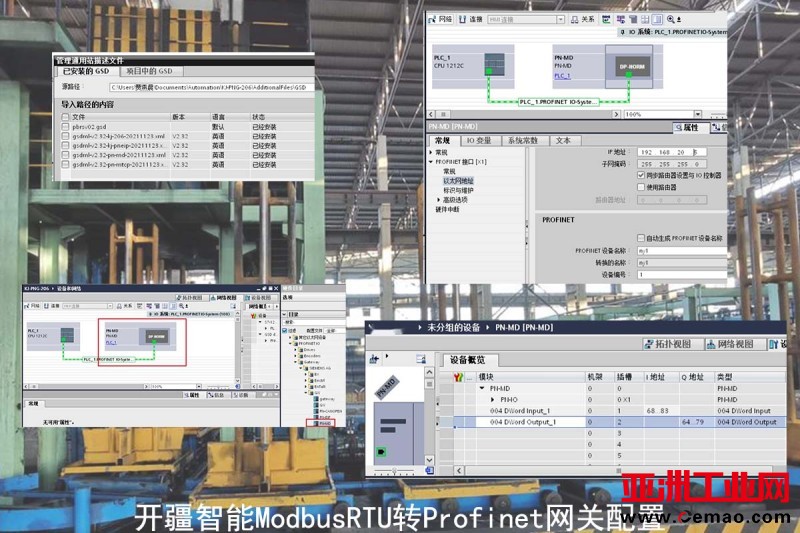Image resolution: width=800 pixels, height=533 pixels.
Task: Click the green port icon on the PN-MD device image
Action: (x=381, y=452)
